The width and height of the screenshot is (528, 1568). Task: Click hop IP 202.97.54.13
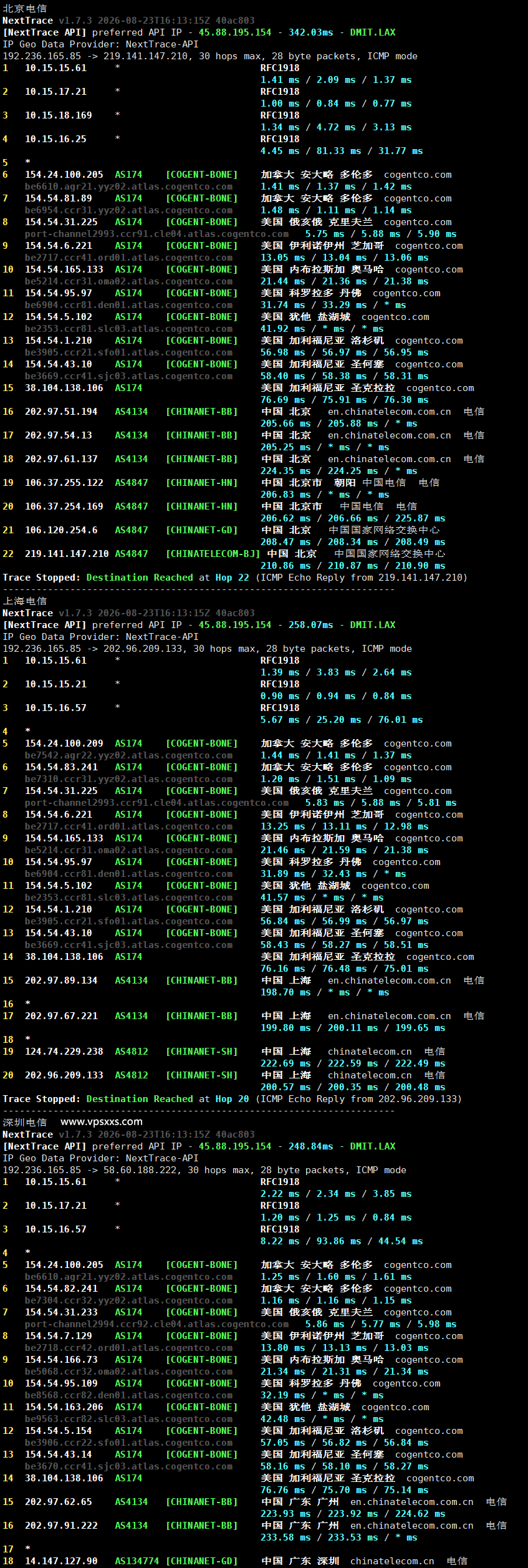pos(59,435)
